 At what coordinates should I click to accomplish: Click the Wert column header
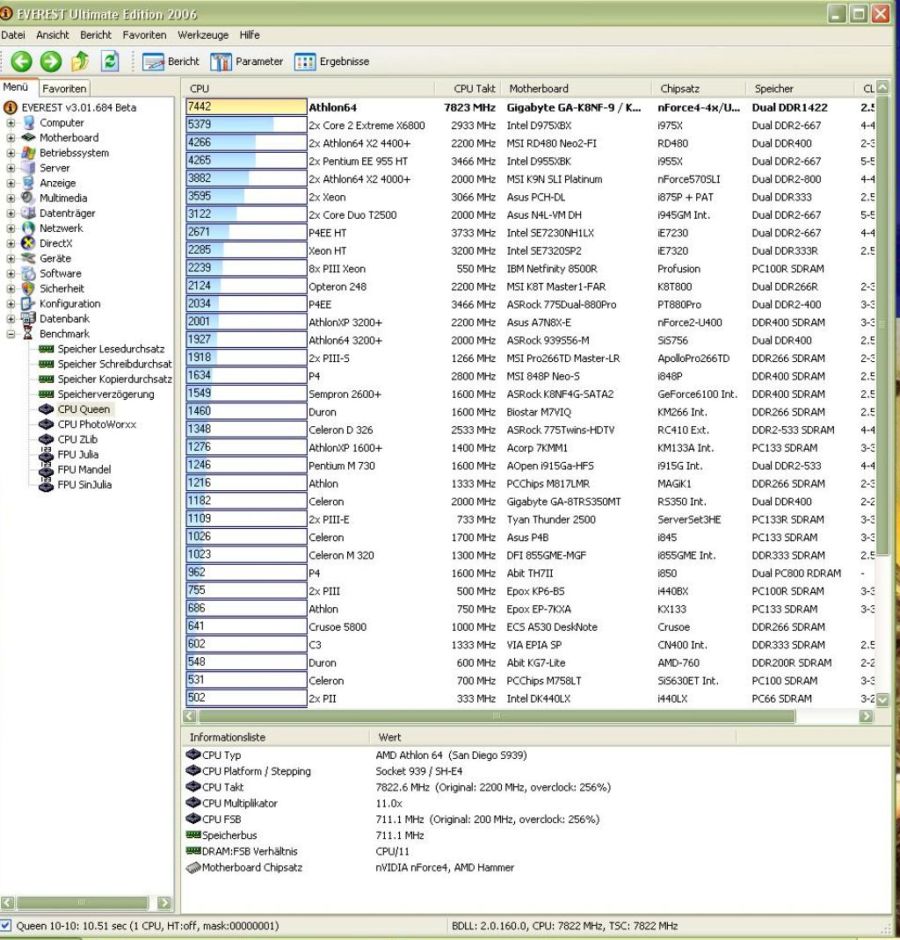[x=552, y=737]
